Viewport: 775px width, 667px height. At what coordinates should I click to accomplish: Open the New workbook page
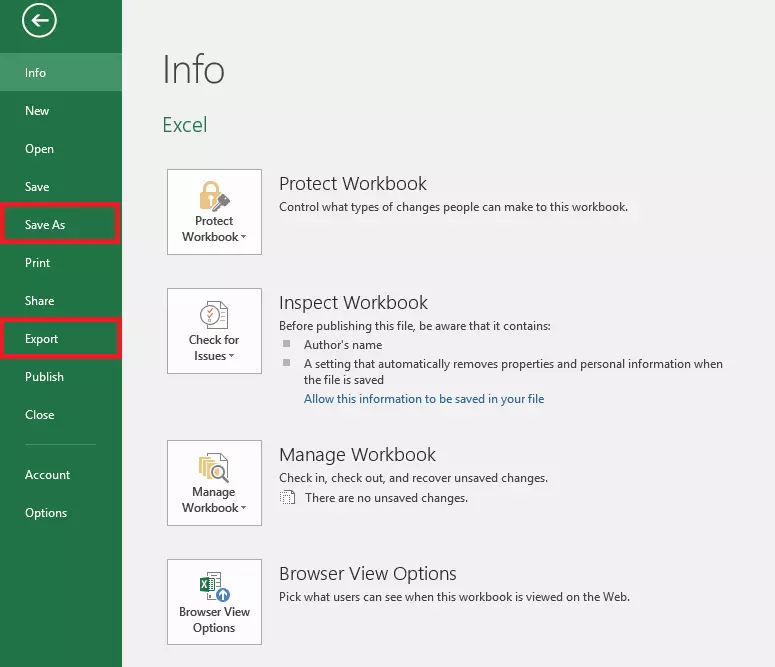[x=61, y=110]
